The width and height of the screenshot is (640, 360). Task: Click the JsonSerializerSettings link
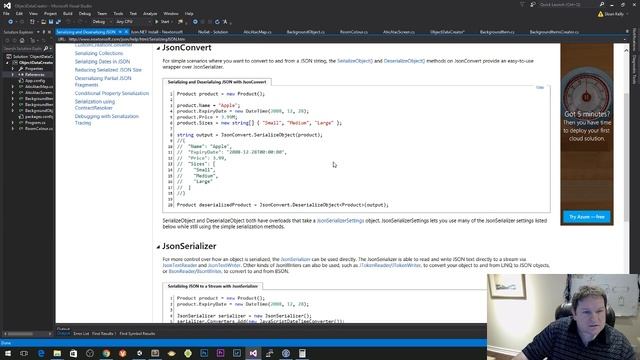[340, 220]
